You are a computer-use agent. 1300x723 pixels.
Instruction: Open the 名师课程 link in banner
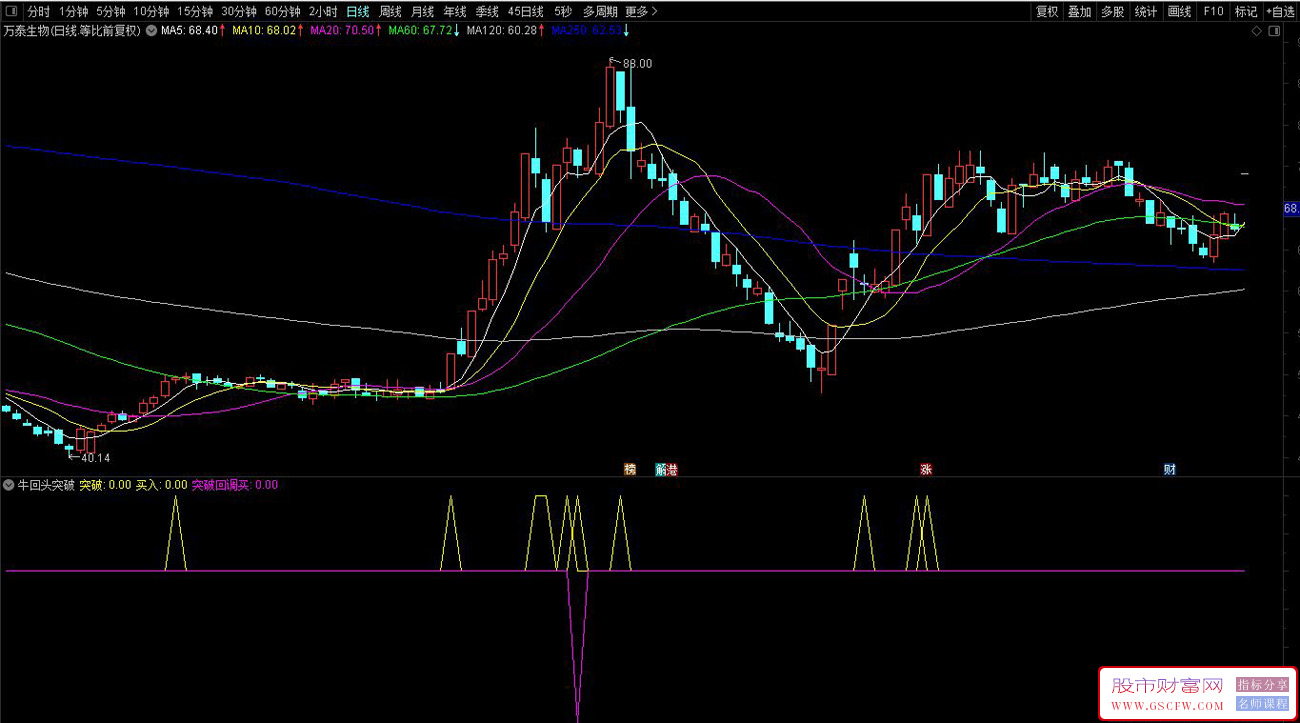[x=1263, y=703]
